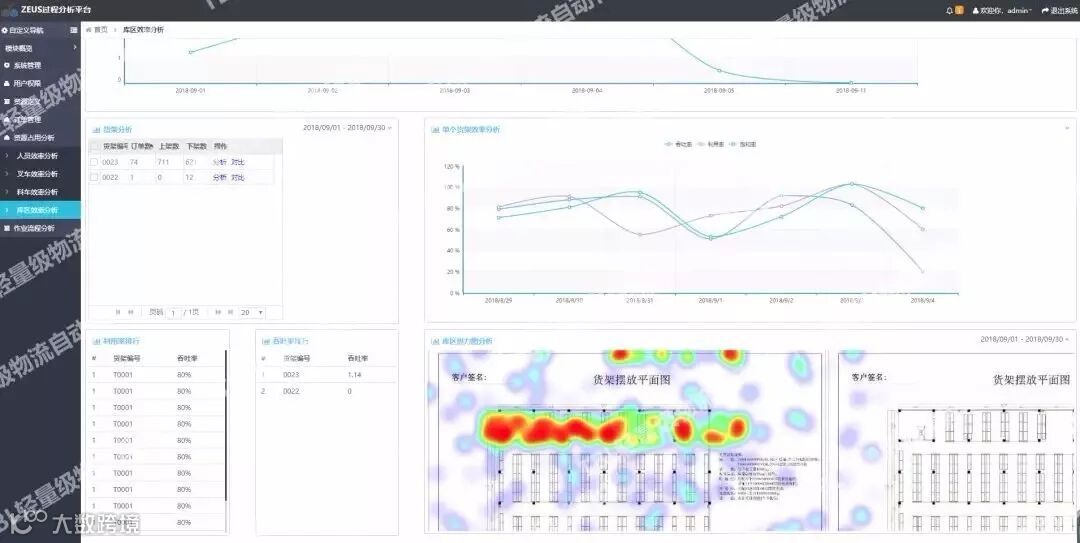Click the orange notification count badge
Screen dimensions: 1080x543
click(x=959, y=10)
